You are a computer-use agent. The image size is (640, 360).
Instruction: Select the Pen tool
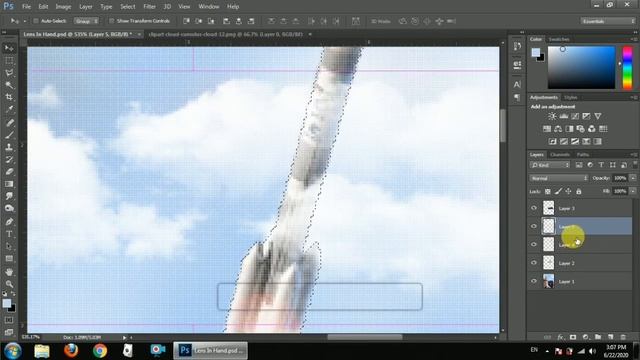[9, 222]
